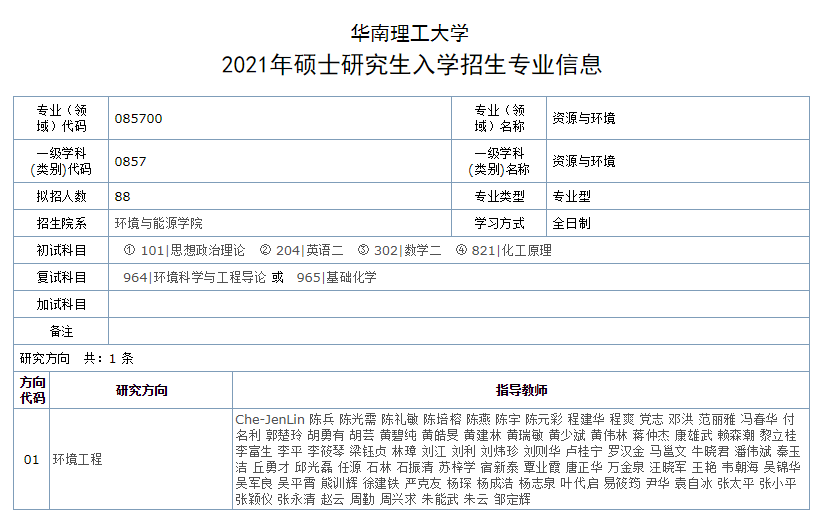The width and height of the screenshot is (824, 521).
Task: Click the 方向代码 column header
Action: 32,390
